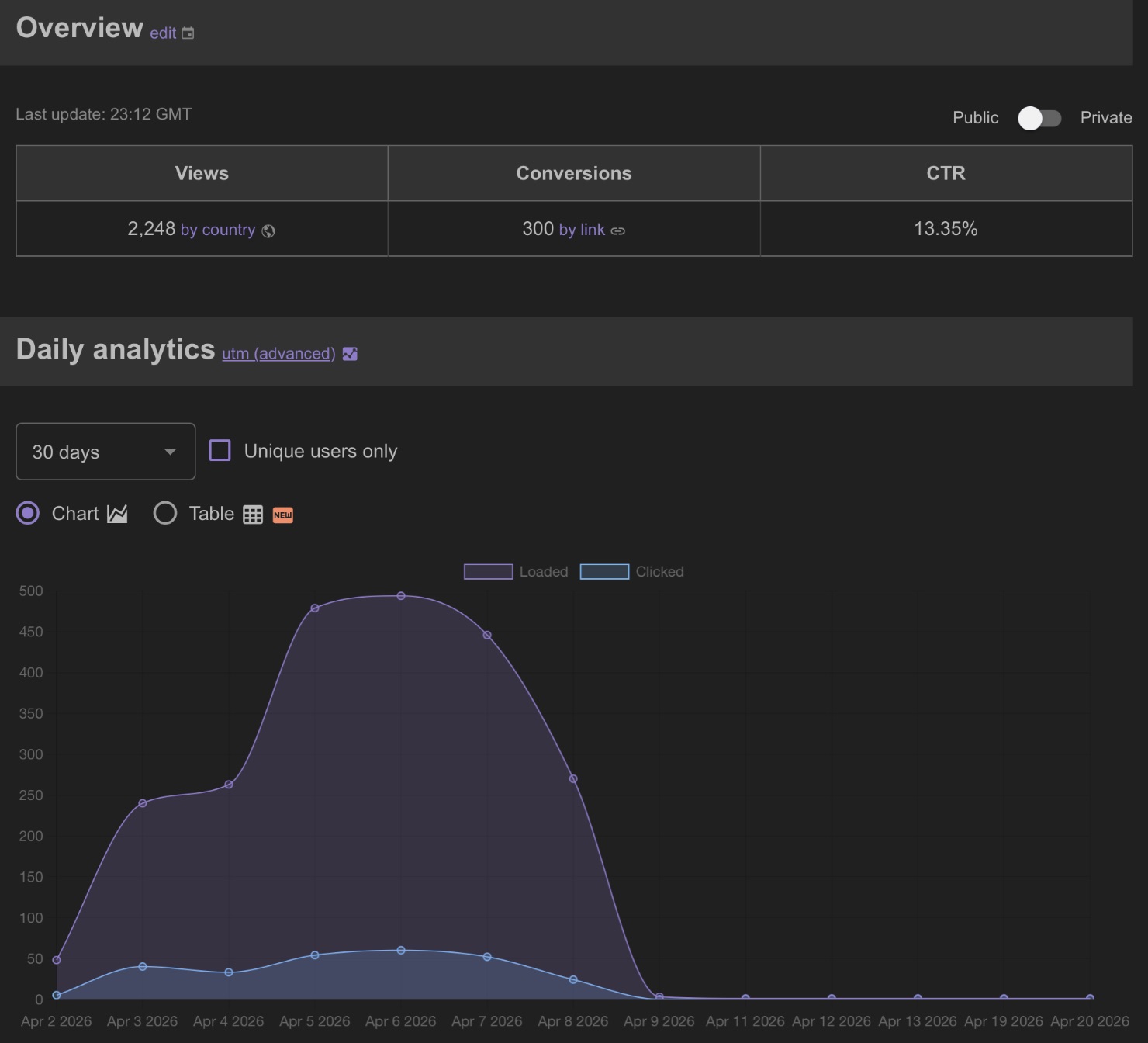1148x1043 pixels.
Task: Click the Loaded data point for Apr 3 2026
Action: [x=143, y=803]
